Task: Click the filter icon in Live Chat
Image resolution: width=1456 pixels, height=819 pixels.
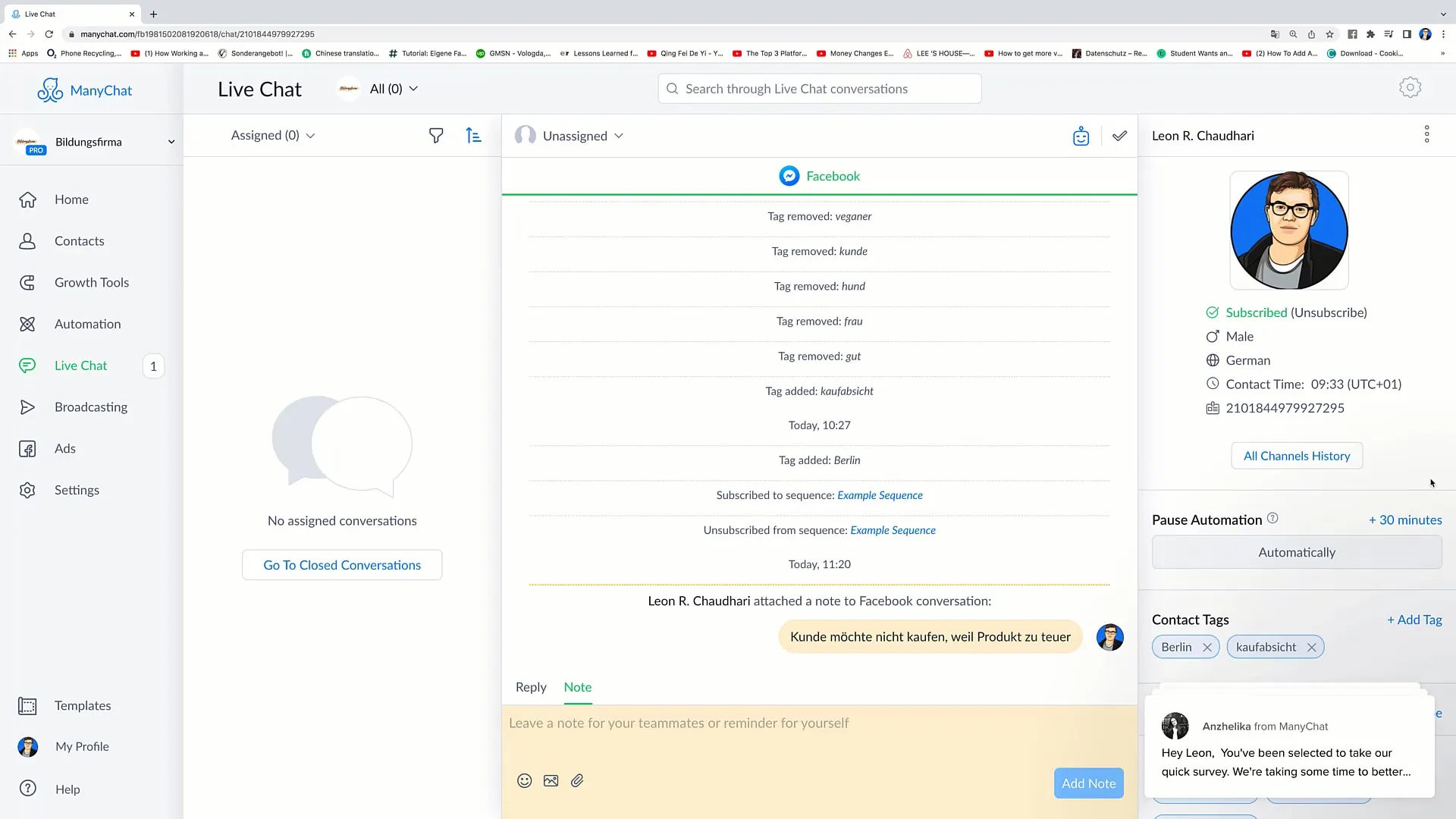Action: click(437, 135)
